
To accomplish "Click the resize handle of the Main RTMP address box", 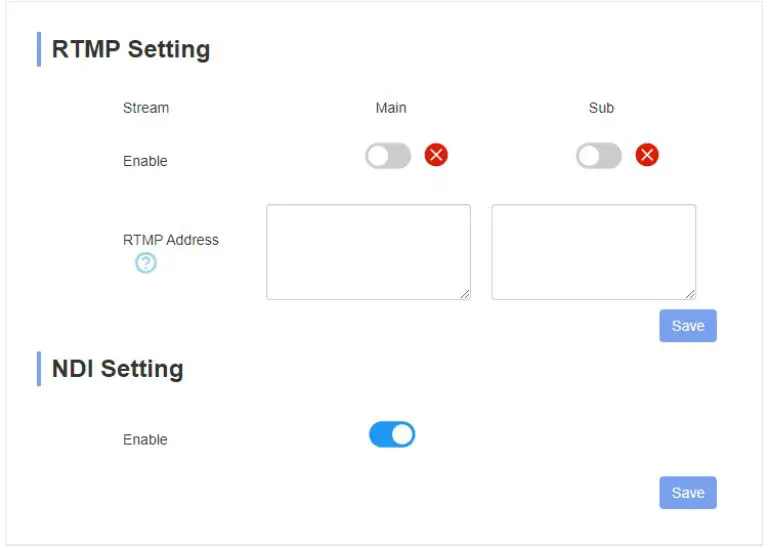I will 465,294.
